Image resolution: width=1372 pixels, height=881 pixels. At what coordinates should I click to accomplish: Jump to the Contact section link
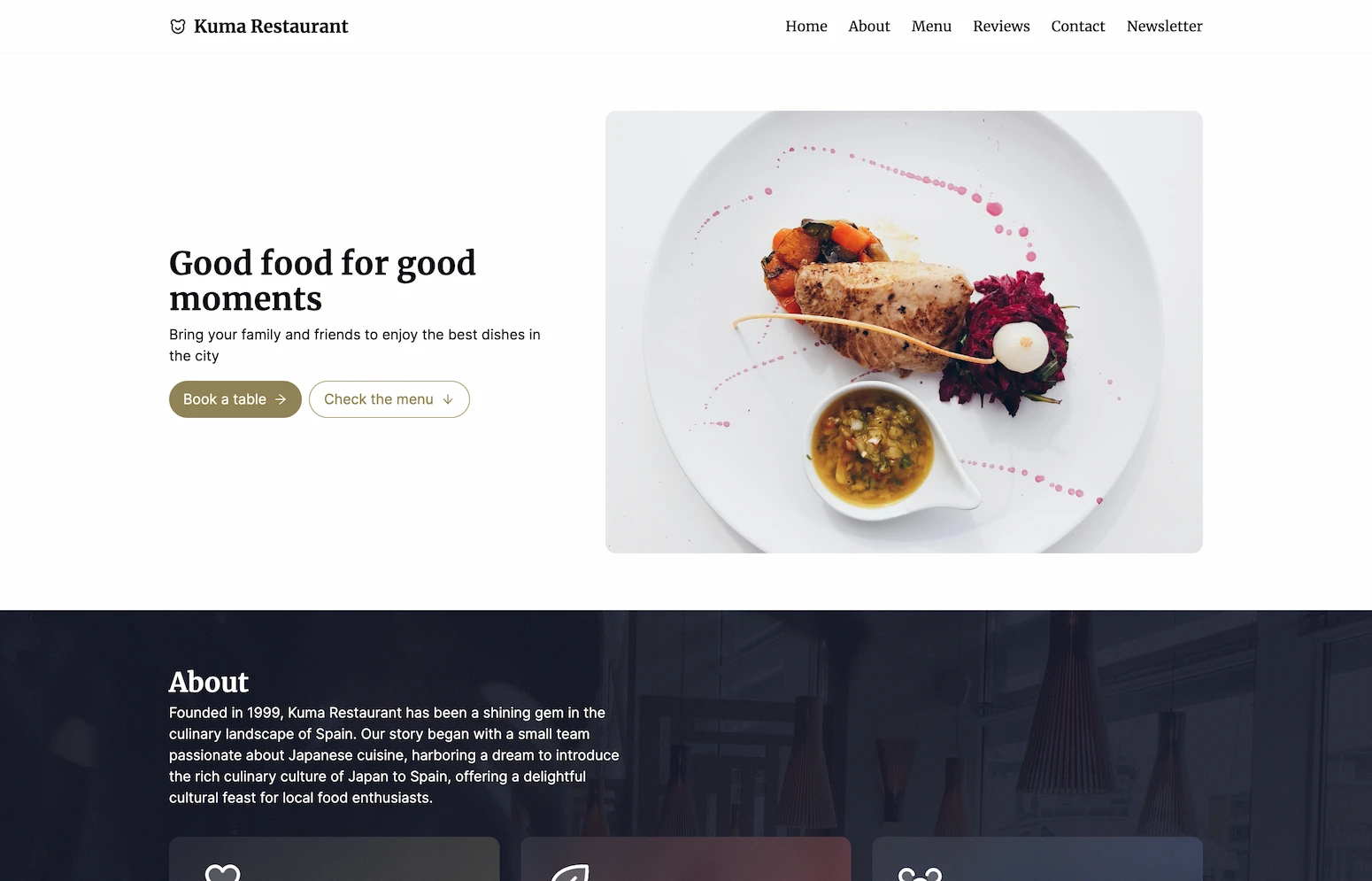point(1078,27)
